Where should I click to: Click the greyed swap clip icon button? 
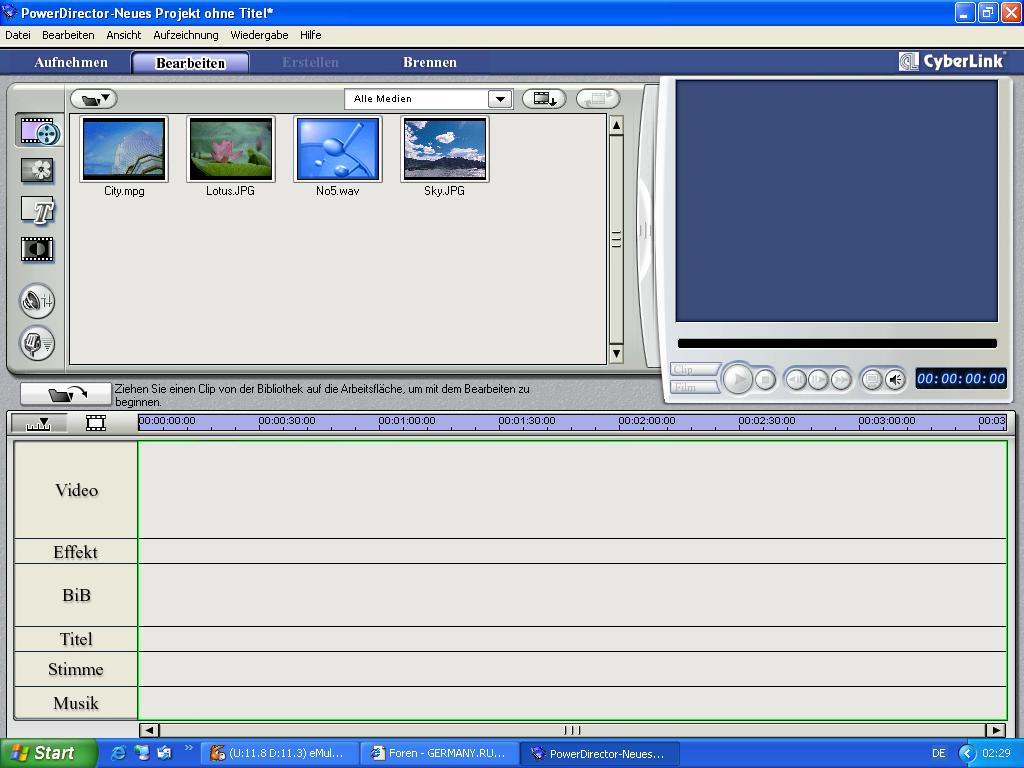coord(598,99)
